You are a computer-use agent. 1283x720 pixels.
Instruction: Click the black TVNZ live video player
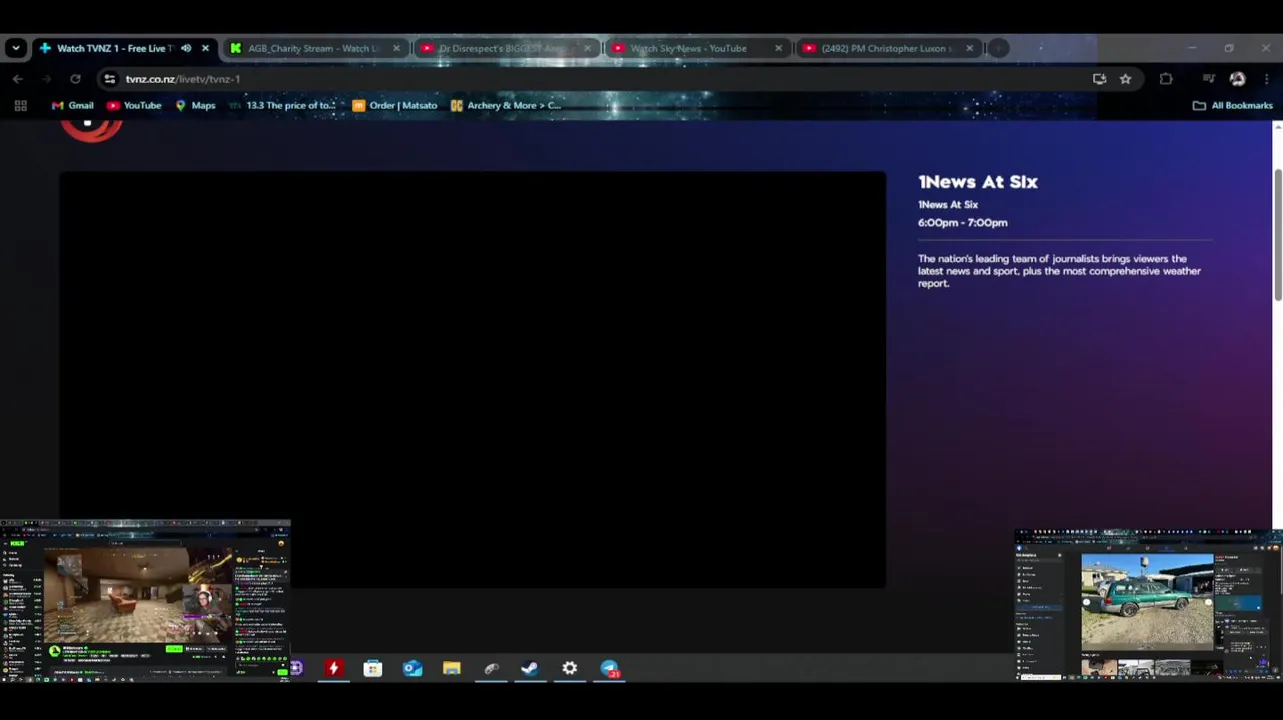coord(472,379)
